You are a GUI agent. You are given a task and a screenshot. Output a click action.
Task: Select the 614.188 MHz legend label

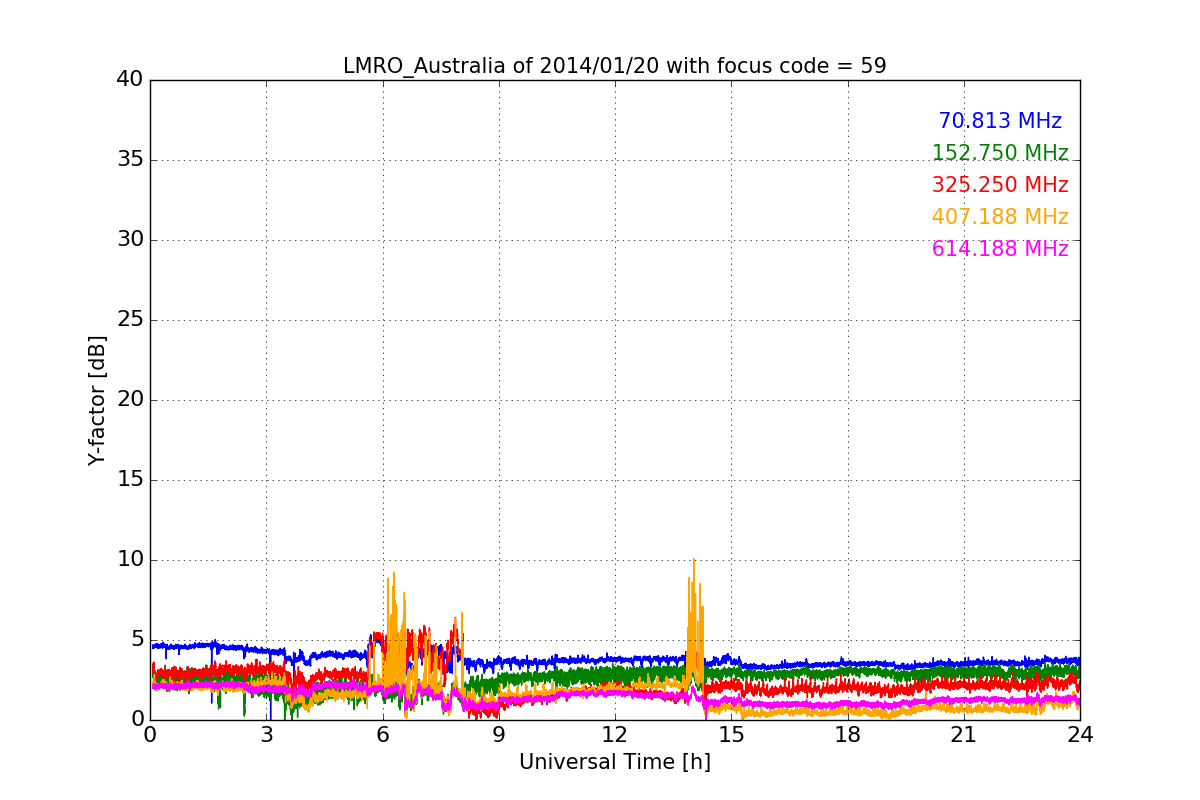point(1000,249)
